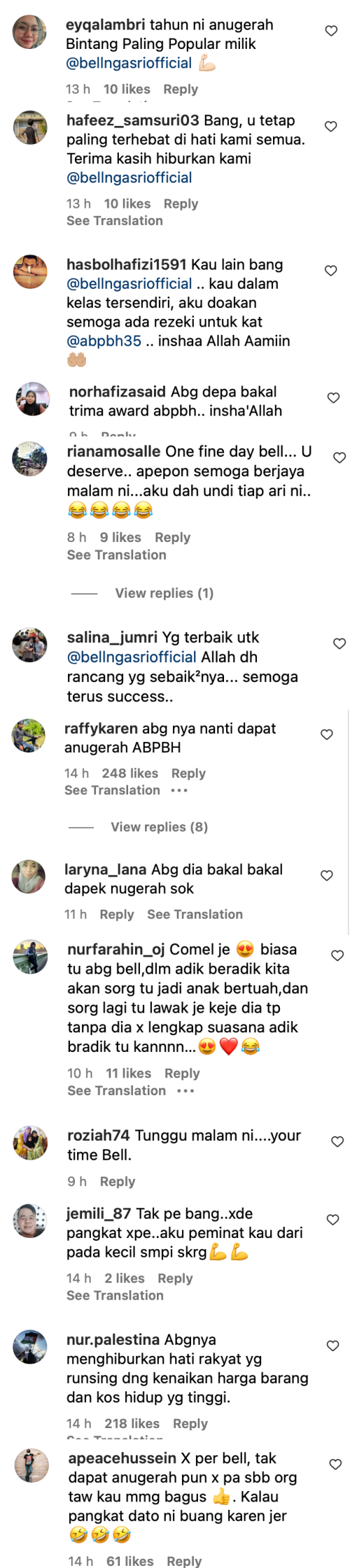Viewport: 350px width, 1568px height.
Task: Open more options dots on nurfarahin_oj's comment
Action: [x=185, y=1091]
